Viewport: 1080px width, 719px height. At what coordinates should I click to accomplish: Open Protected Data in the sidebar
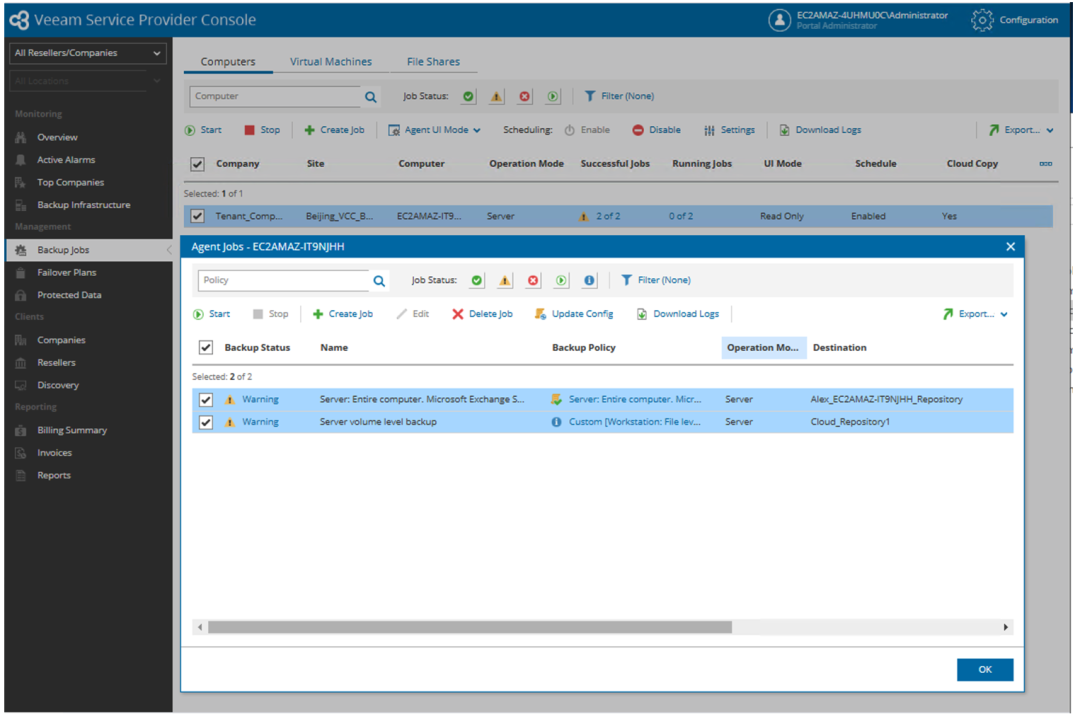click(x=69, y=295)
